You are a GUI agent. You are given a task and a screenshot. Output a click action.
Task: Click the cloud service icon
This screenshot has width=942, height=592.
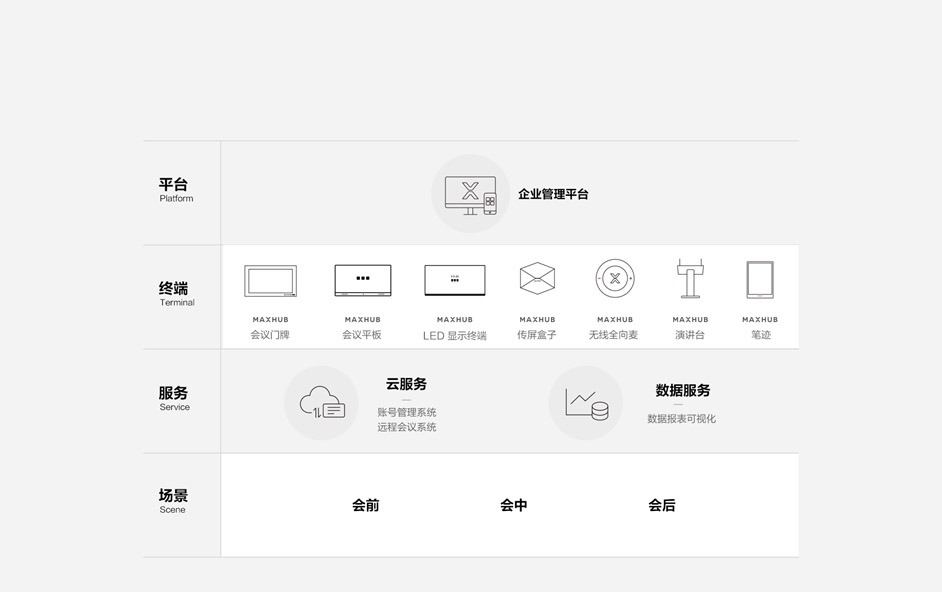321,403
